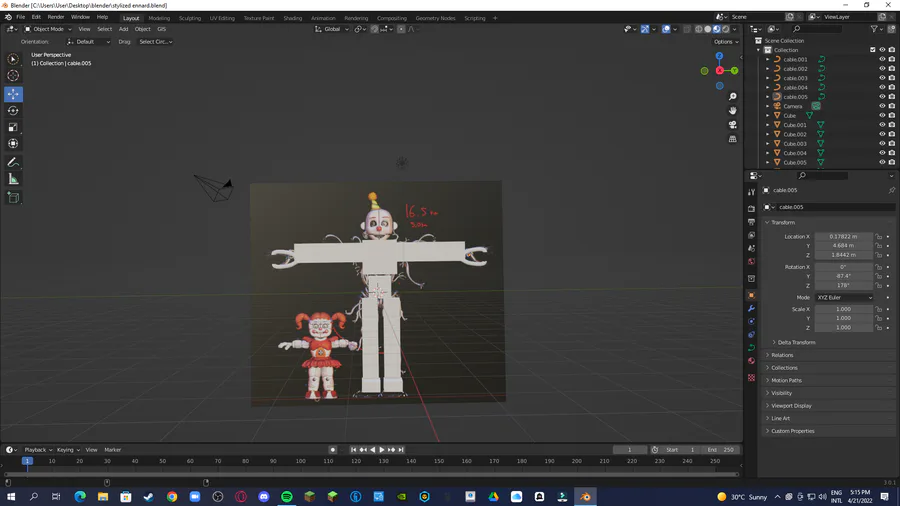Screen dimensions: 900x506
Task: Open the Render menu
Action: point(56,17)
